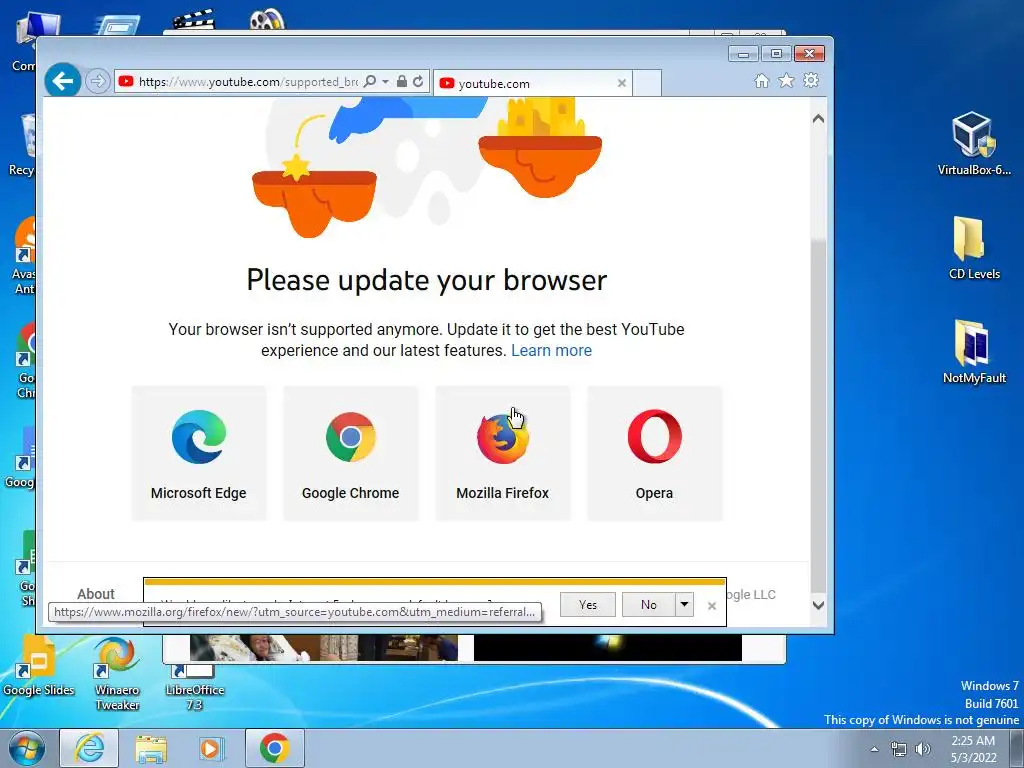Click the Microsoft Edge label
The height and width of the screenshot is (768, 1024).
point(199,493)
